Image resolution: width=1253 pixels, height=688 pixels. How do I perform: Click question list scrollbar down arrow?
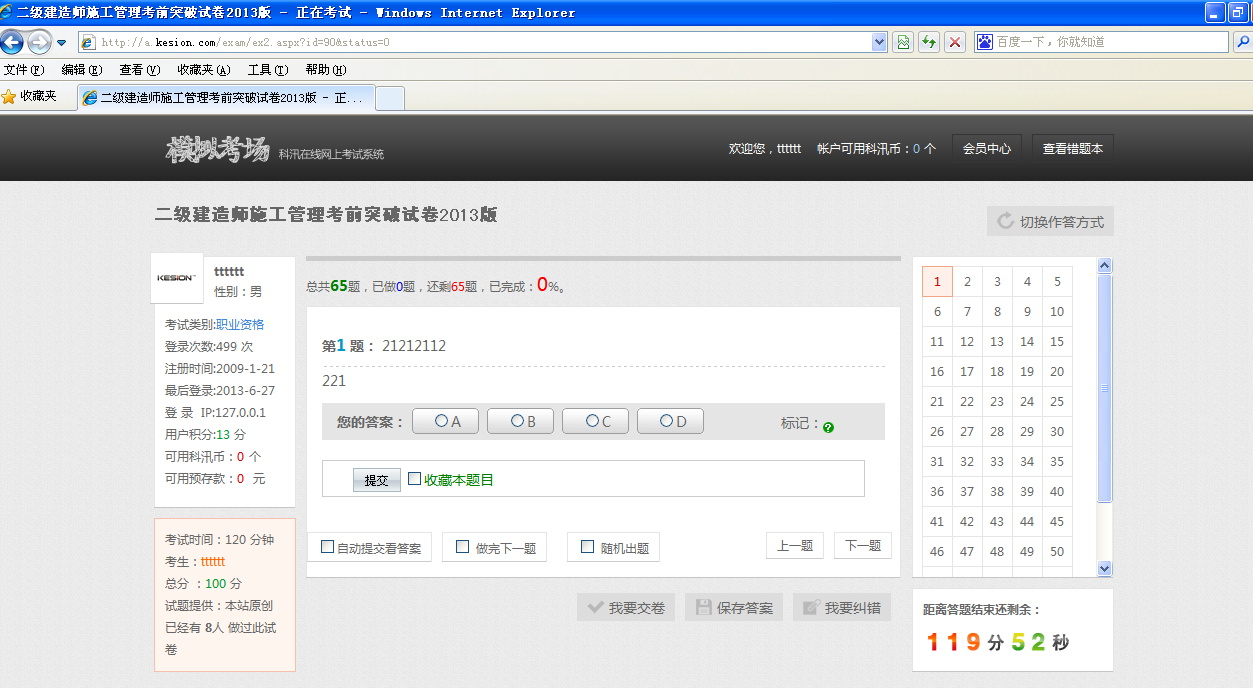coord(1105,568)
